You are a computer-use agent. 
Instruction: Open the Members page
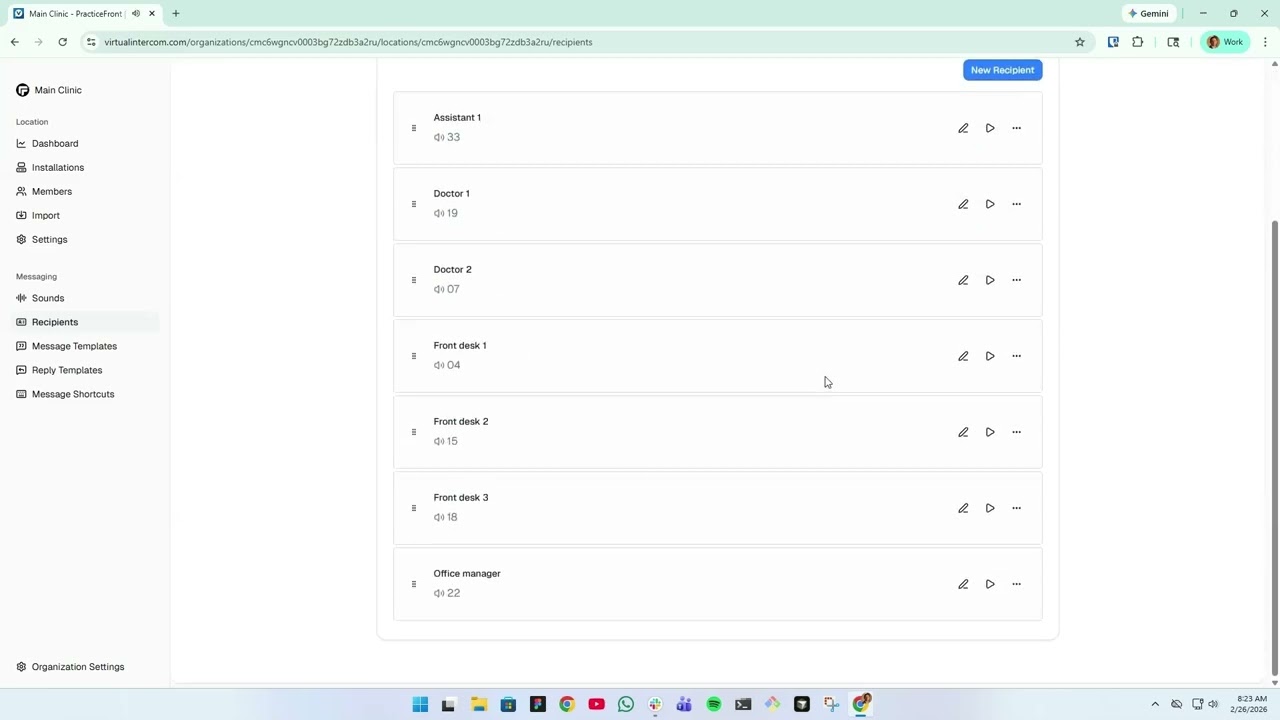coord(52,191)
